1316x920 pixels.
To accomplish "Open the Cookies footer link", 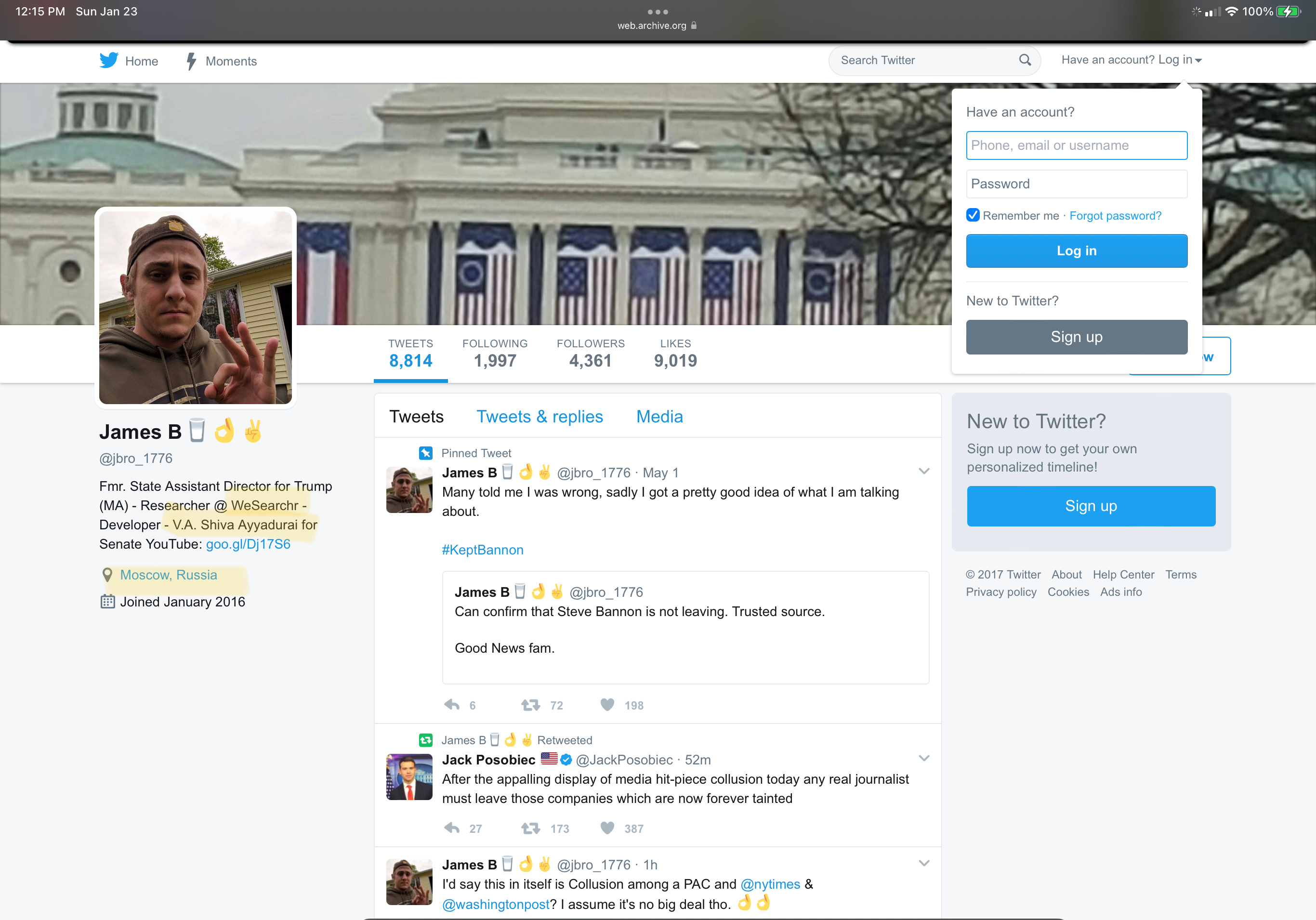I will pyautogui.click(x=1068, y=591).
